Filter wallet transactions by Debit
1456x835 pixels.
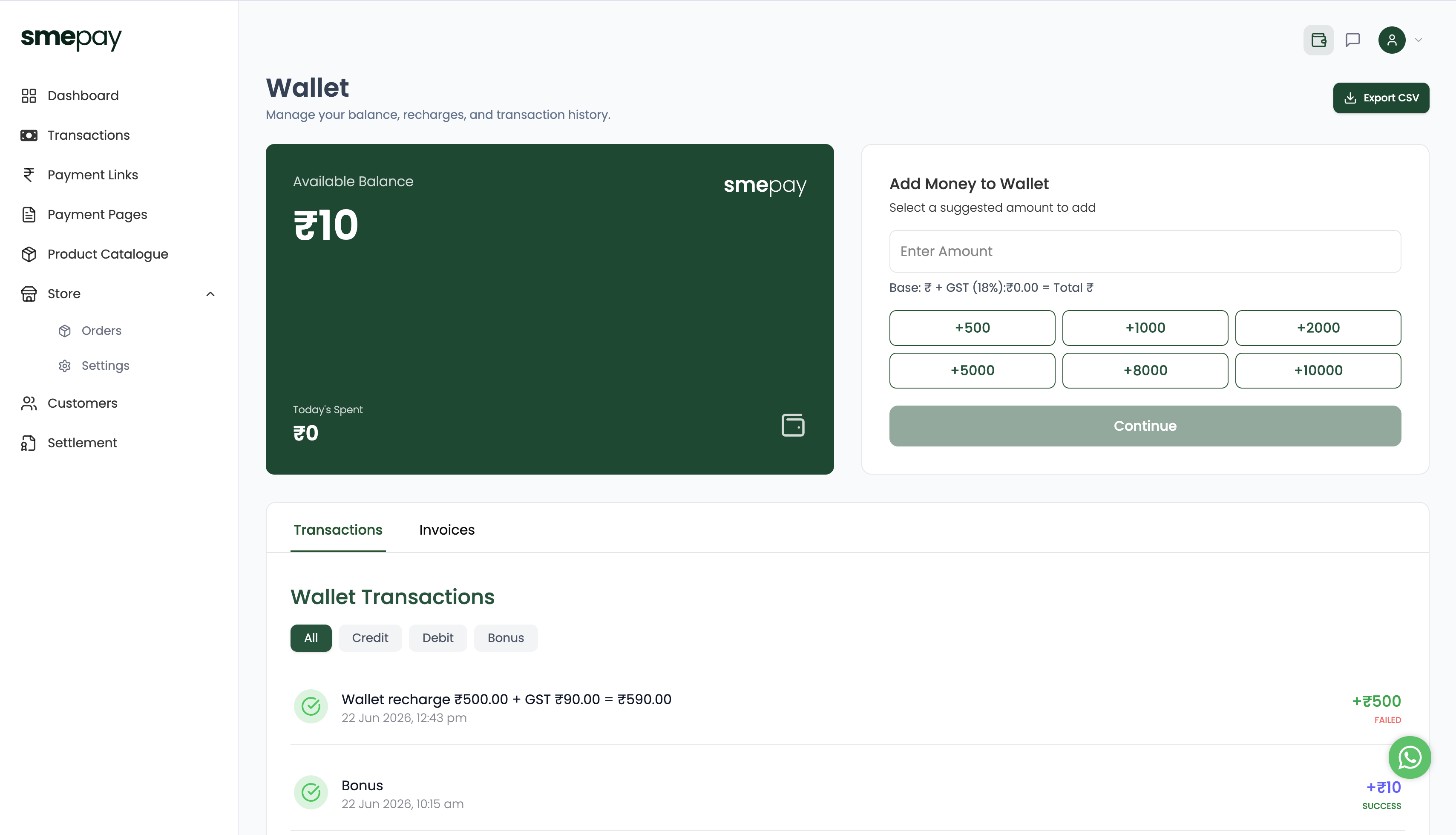(437, 638)
